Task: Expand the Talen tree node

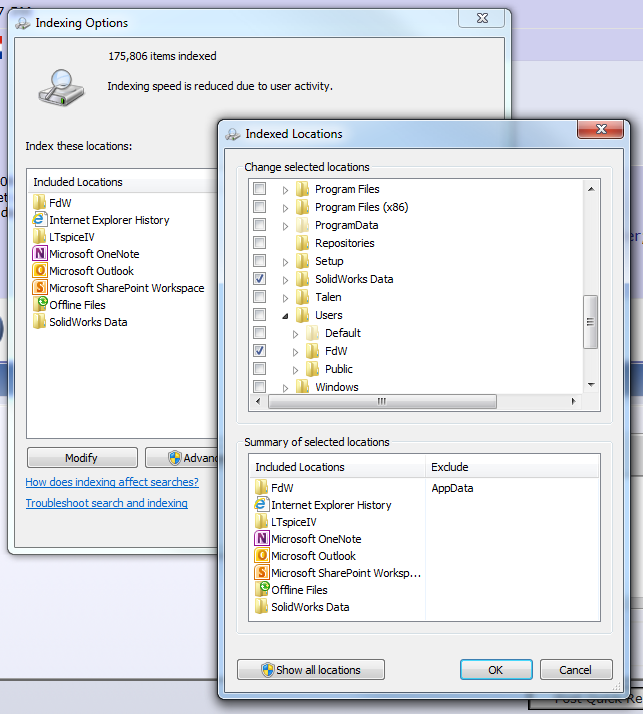Action: (286, 298)
